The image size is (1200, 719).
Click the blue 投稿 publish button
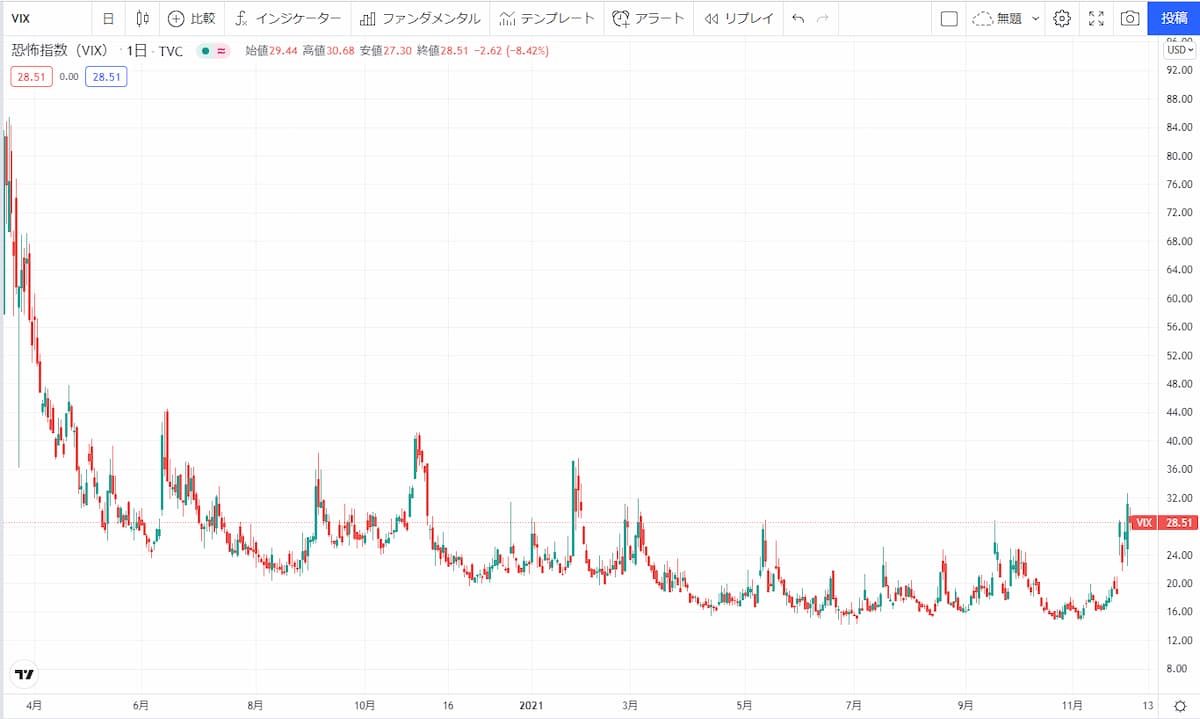1174,18
